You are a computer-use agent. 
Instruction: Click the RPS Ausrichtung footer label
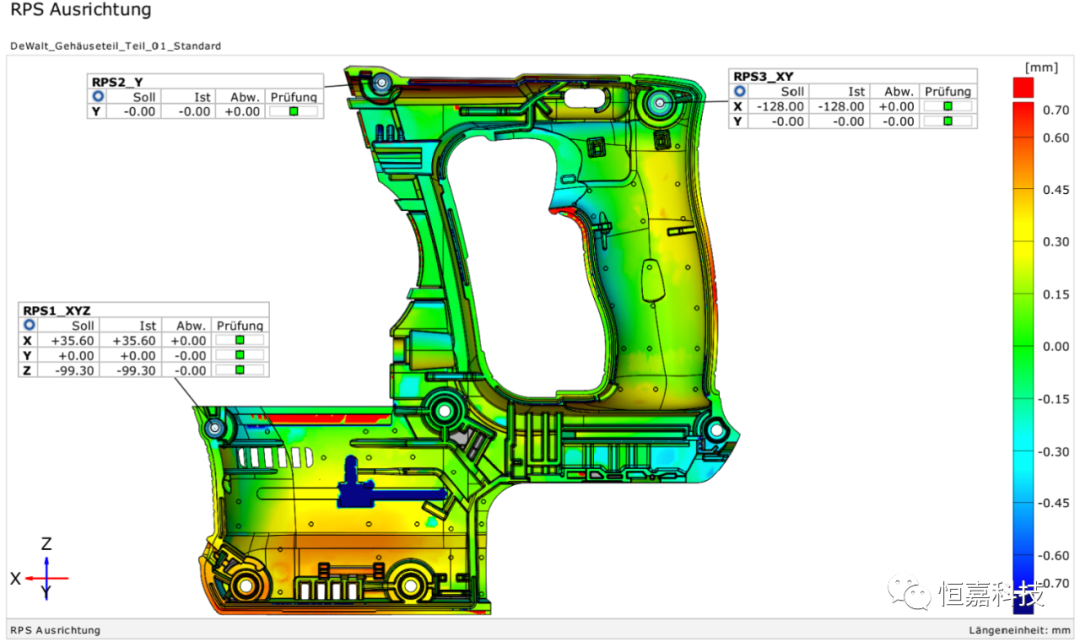point(55,630)
